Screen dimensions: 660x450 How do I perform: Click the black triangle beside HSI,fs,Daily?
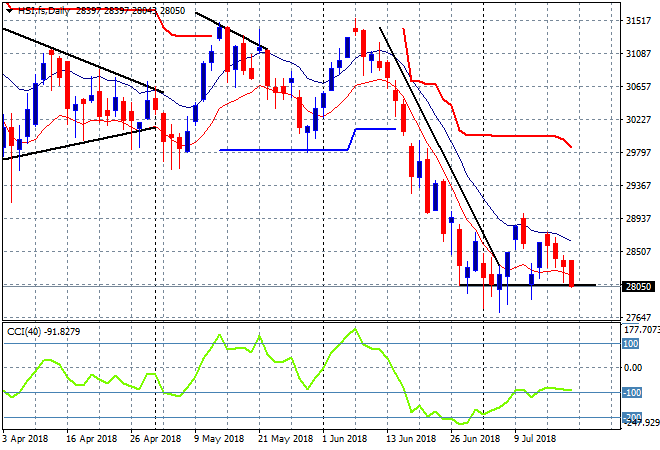(9, 11)
